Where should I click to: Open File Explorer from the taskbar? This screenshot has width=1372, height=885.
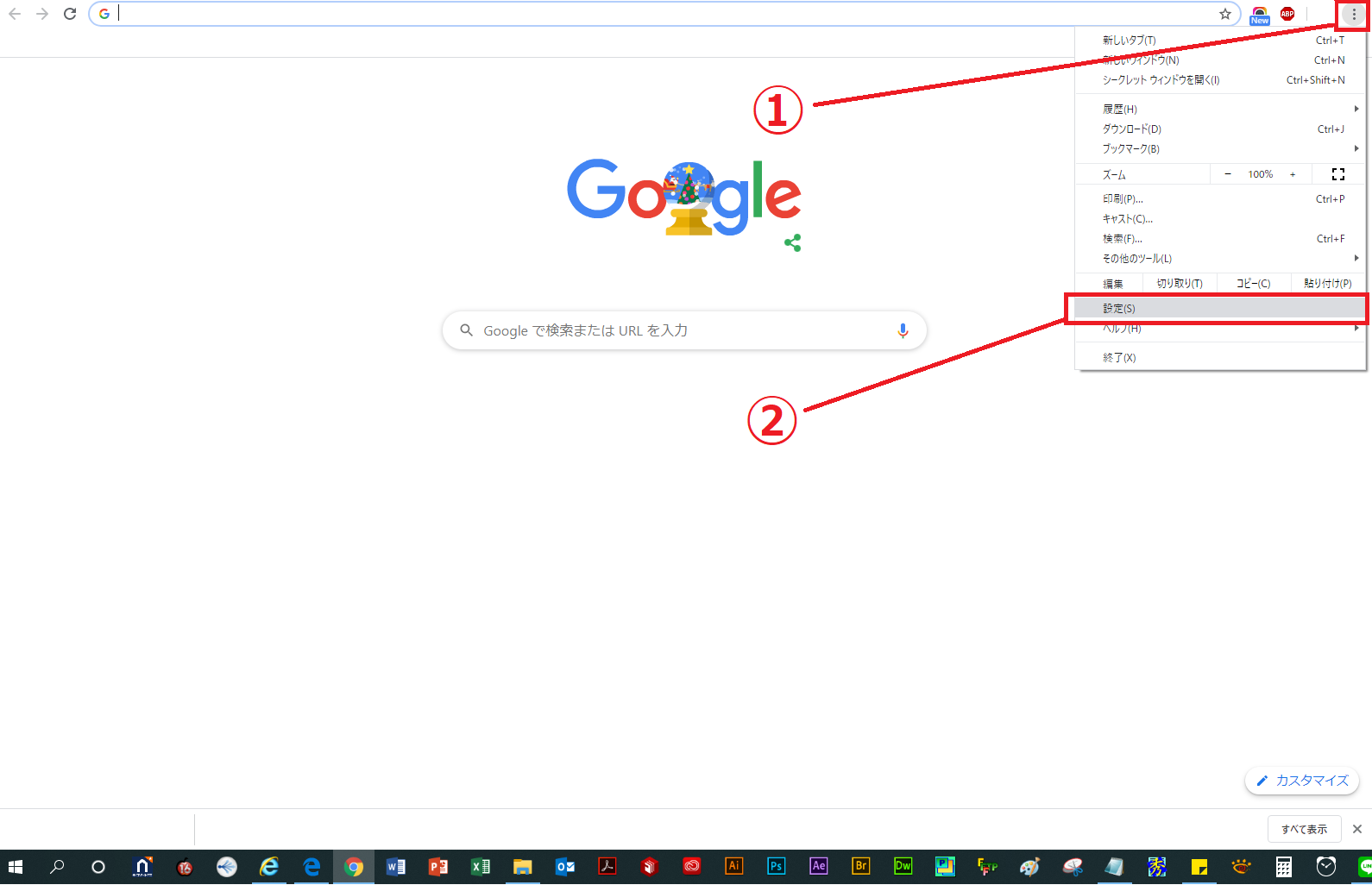tap(522, 867)
